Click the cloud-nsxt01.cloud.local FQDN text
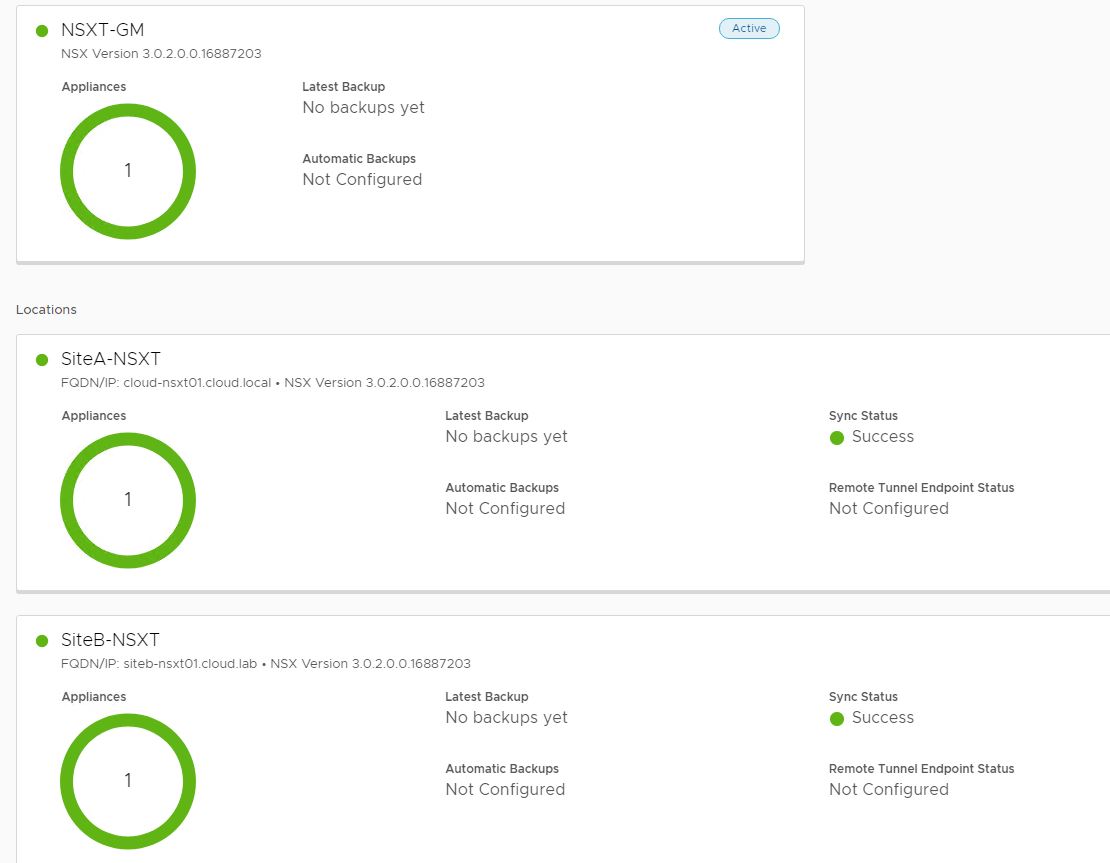This screenshot has width=1110, height=863. click(x=197, y=383)
